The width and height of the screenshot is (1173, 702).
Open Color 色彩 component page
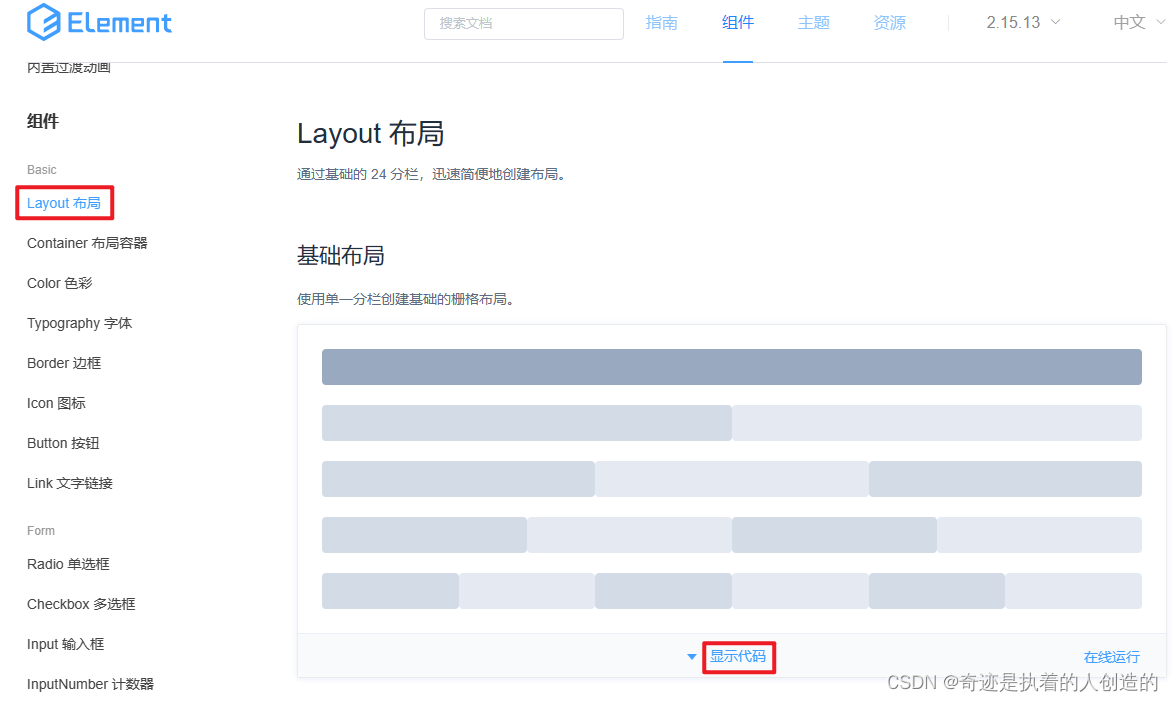coord(59,283)
